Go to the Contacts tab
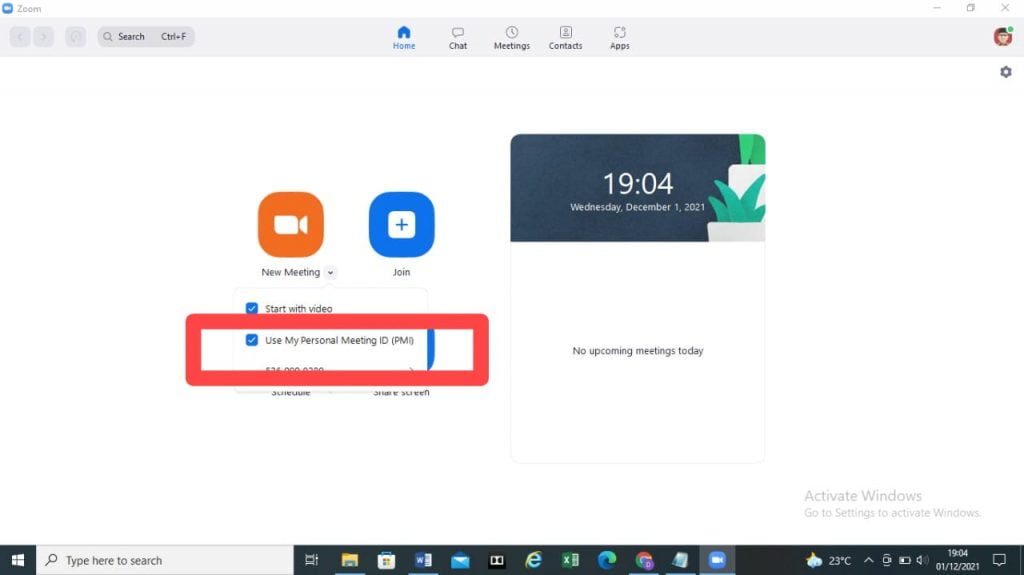 pyautogui.click(x=565, y=38)
